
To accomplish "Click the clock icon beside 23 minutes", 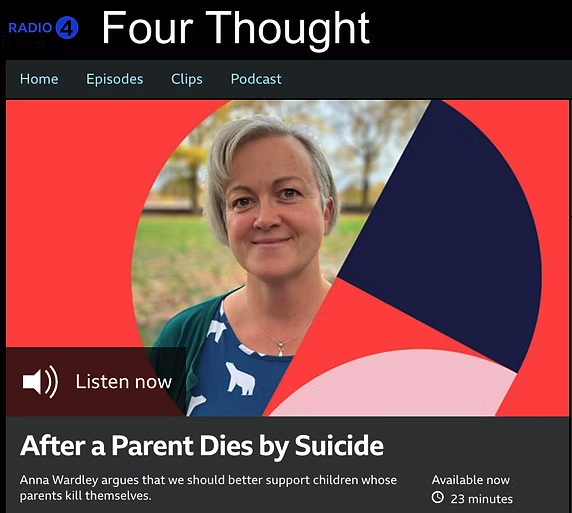I will pos(438,497).
